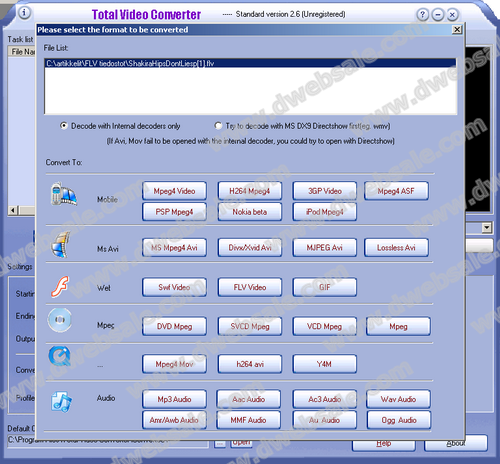The image size is (500, 464).
Task: Click the task list left scroll arrow
Action: pyautogui.click(x=13, y=210)
